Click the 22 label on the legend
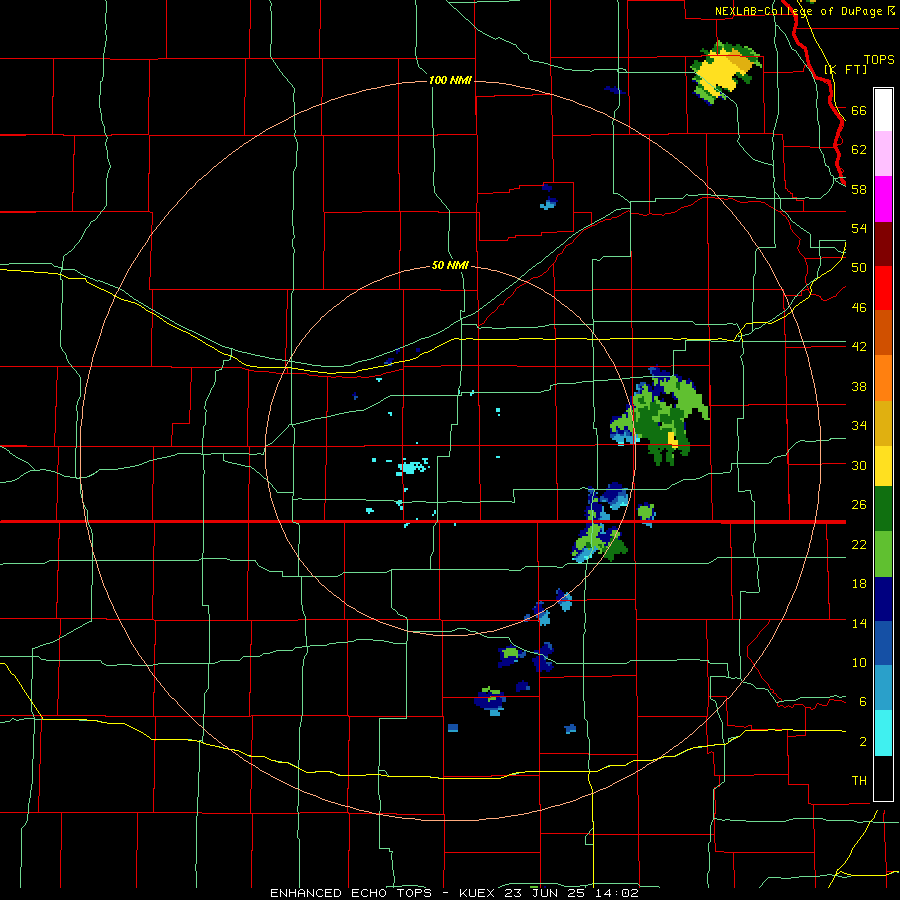Image resolution: width=900 pixels, height=900 pixels. click(x=859, y=544)
